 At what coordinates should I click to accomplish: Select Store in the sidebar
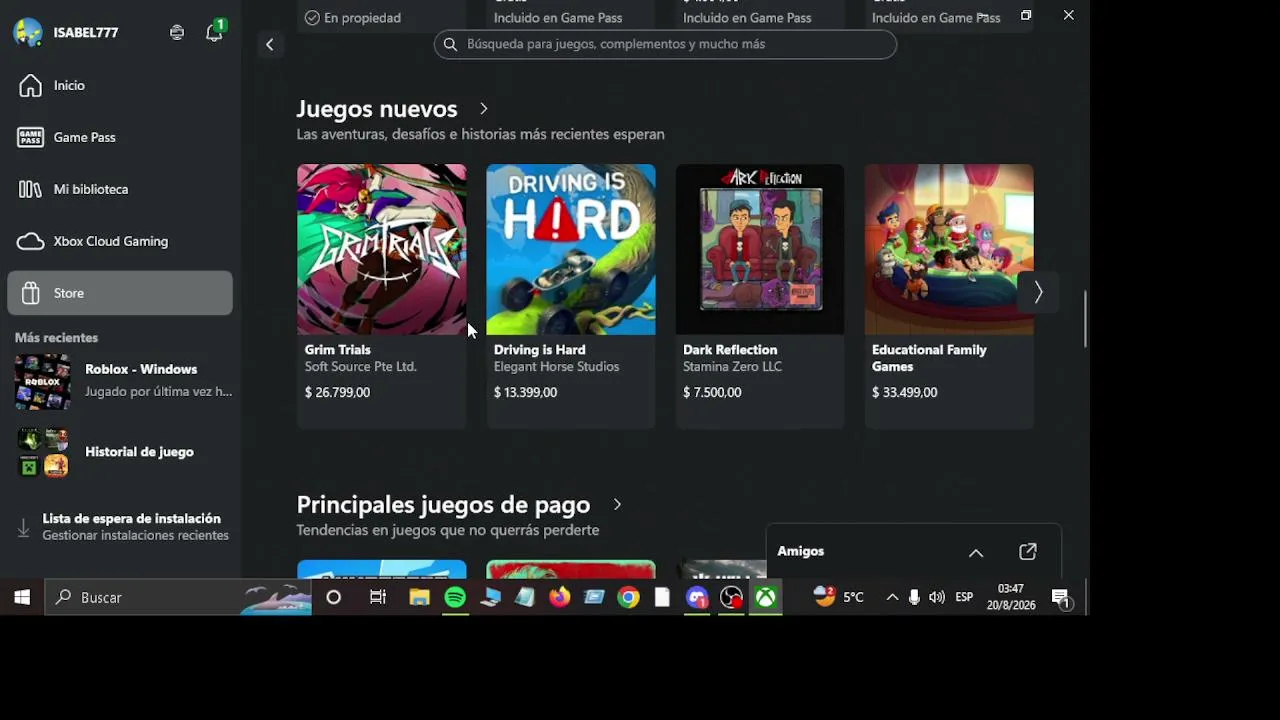point(120,293)
